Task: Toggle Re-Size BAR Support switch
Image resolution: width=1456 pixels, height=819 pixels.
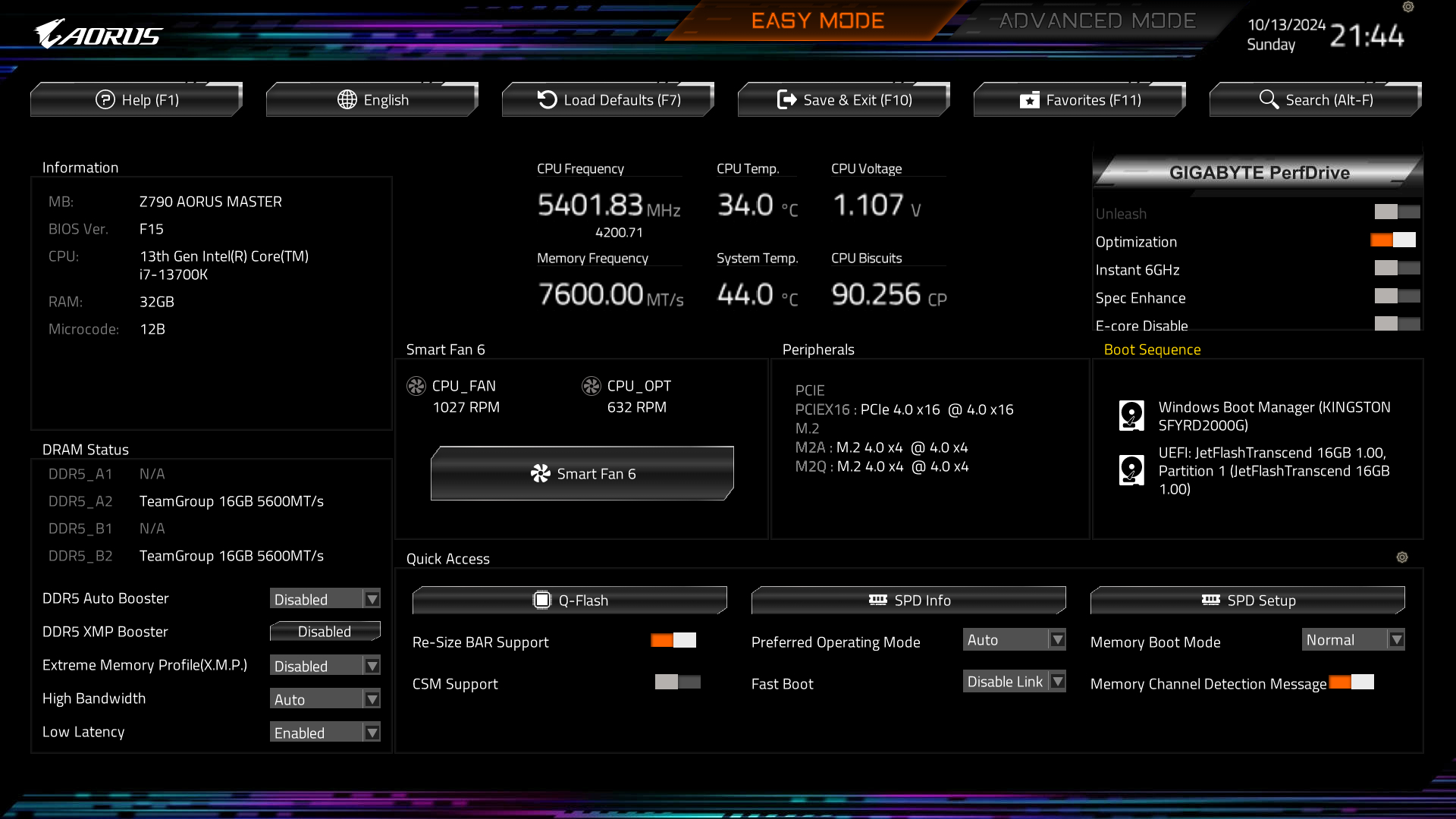Action: pyautogui.click(x=673, y=640)
